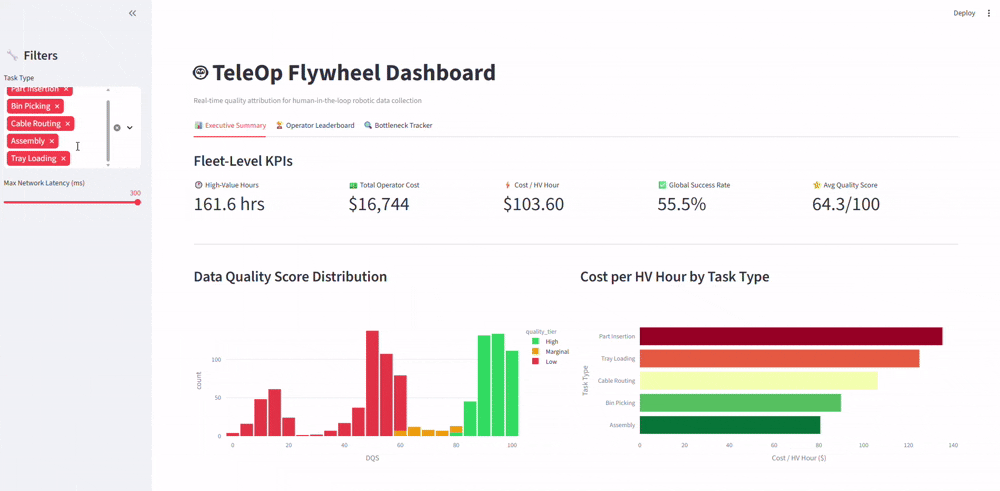This screenshot has width=1000, height=491.
Task: Clear all Task Type selections
Action: pos(117,128)
